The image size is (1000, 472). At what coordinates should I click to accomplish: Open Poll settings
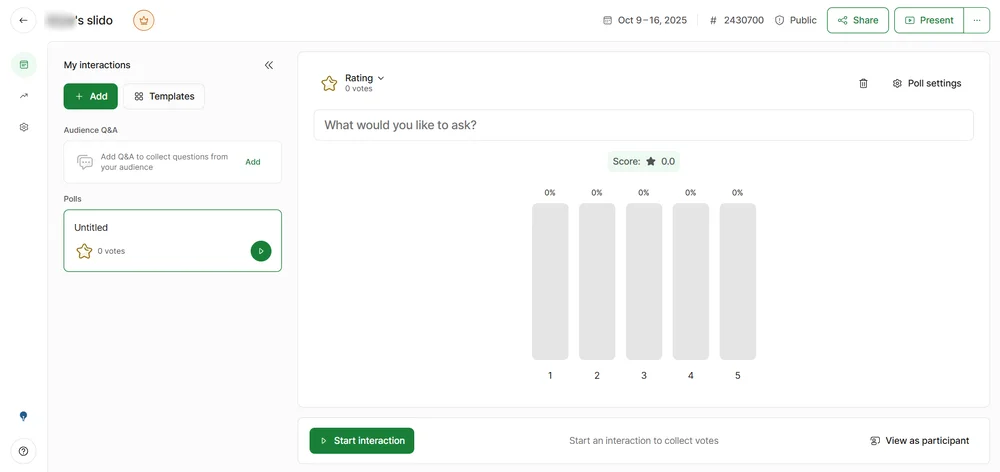point(927,84)
